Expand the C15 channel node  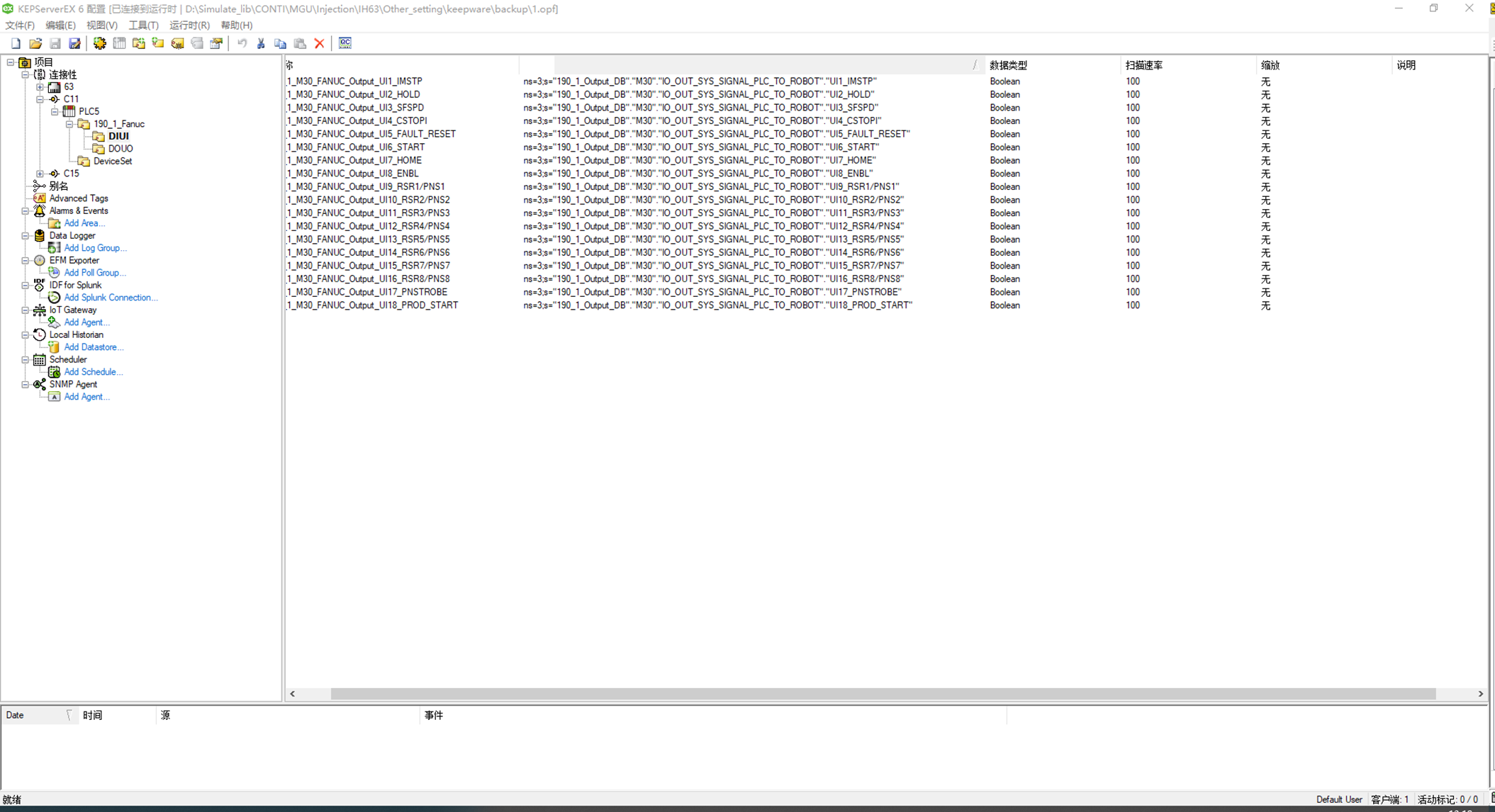(x=40, y=174)
